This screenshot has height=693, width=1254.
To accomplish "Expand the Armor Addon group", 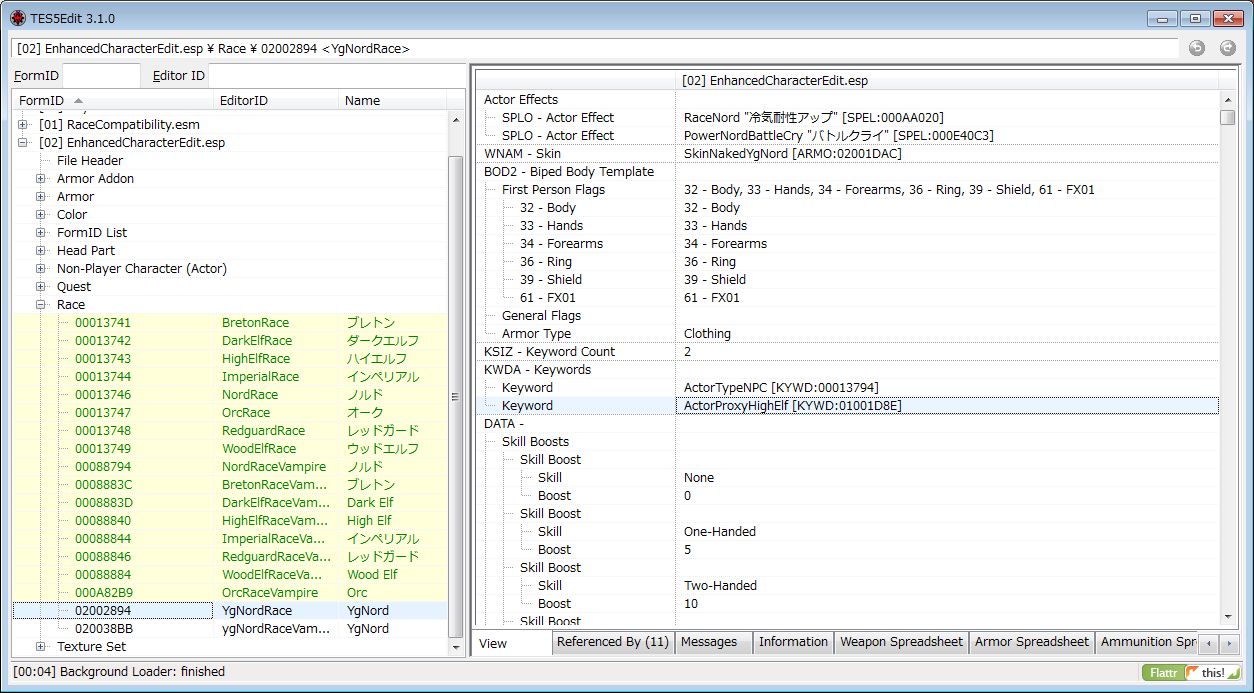I will coord(41,179).
